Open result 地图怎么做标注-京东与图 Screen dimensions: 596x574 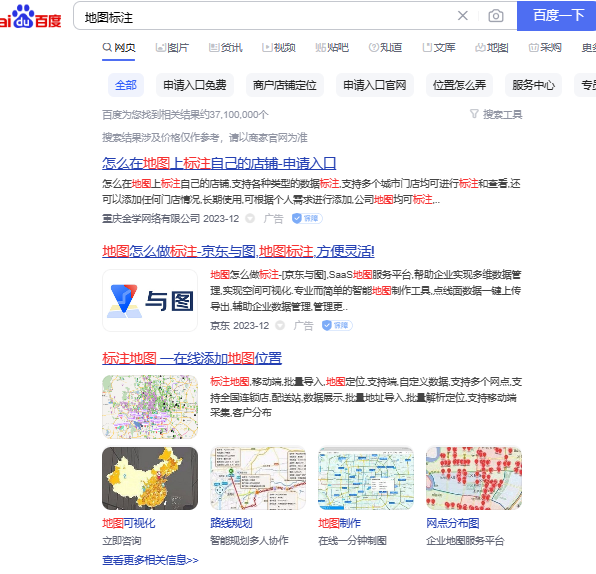pyautogui.click(x=238, y=251)
